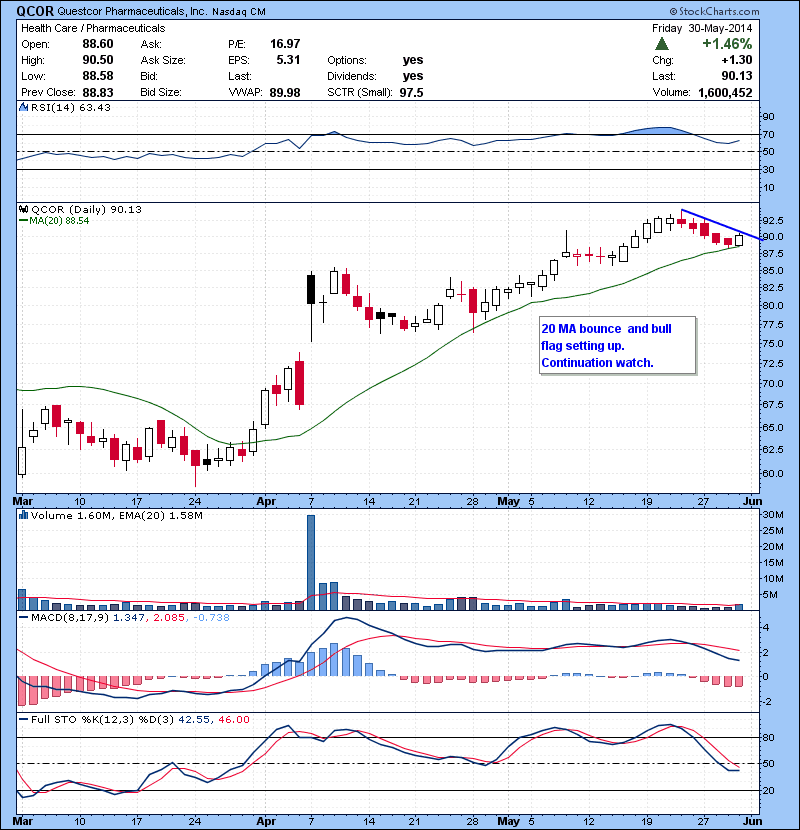800x830 pixels.
Task: Click the Prev Close value 88.83
Action: 98,92
